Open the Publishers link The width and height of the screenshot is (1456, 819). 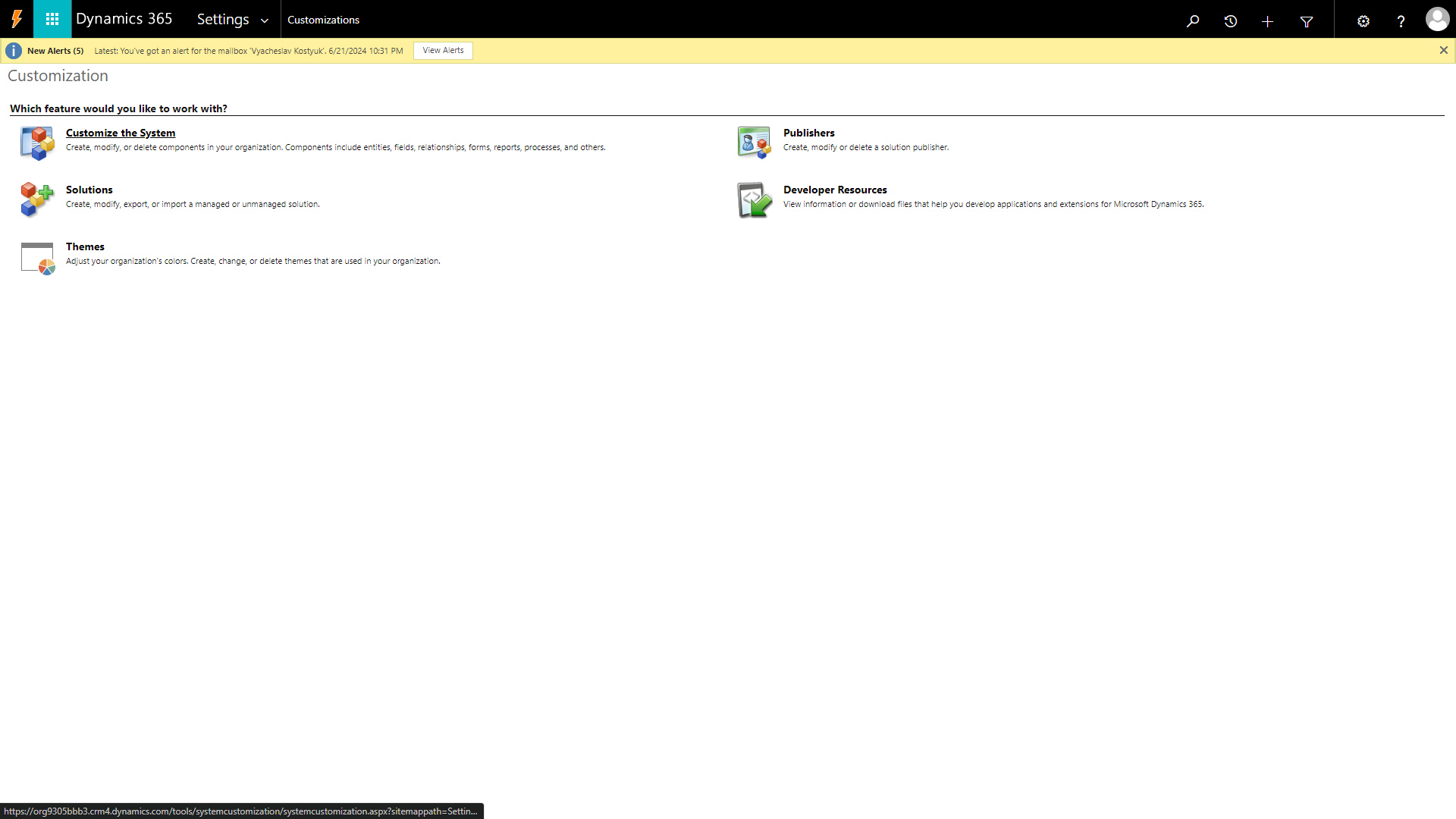(808, 133)
